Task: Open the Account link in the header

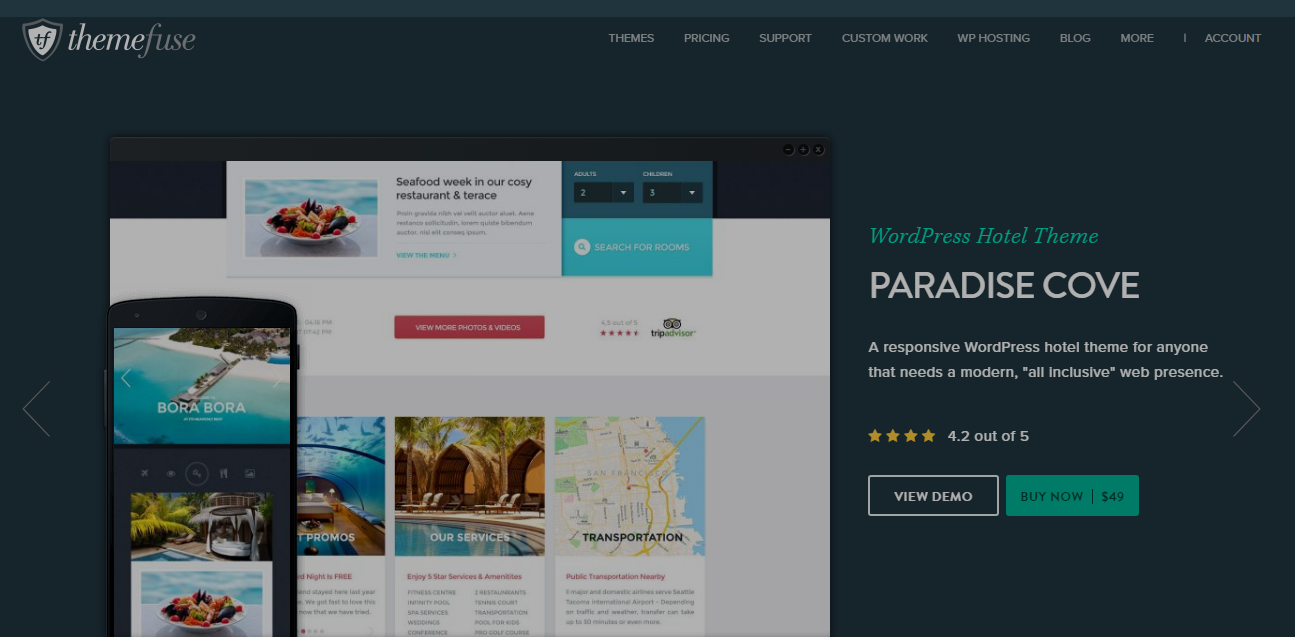Action: coord(1233,38)
